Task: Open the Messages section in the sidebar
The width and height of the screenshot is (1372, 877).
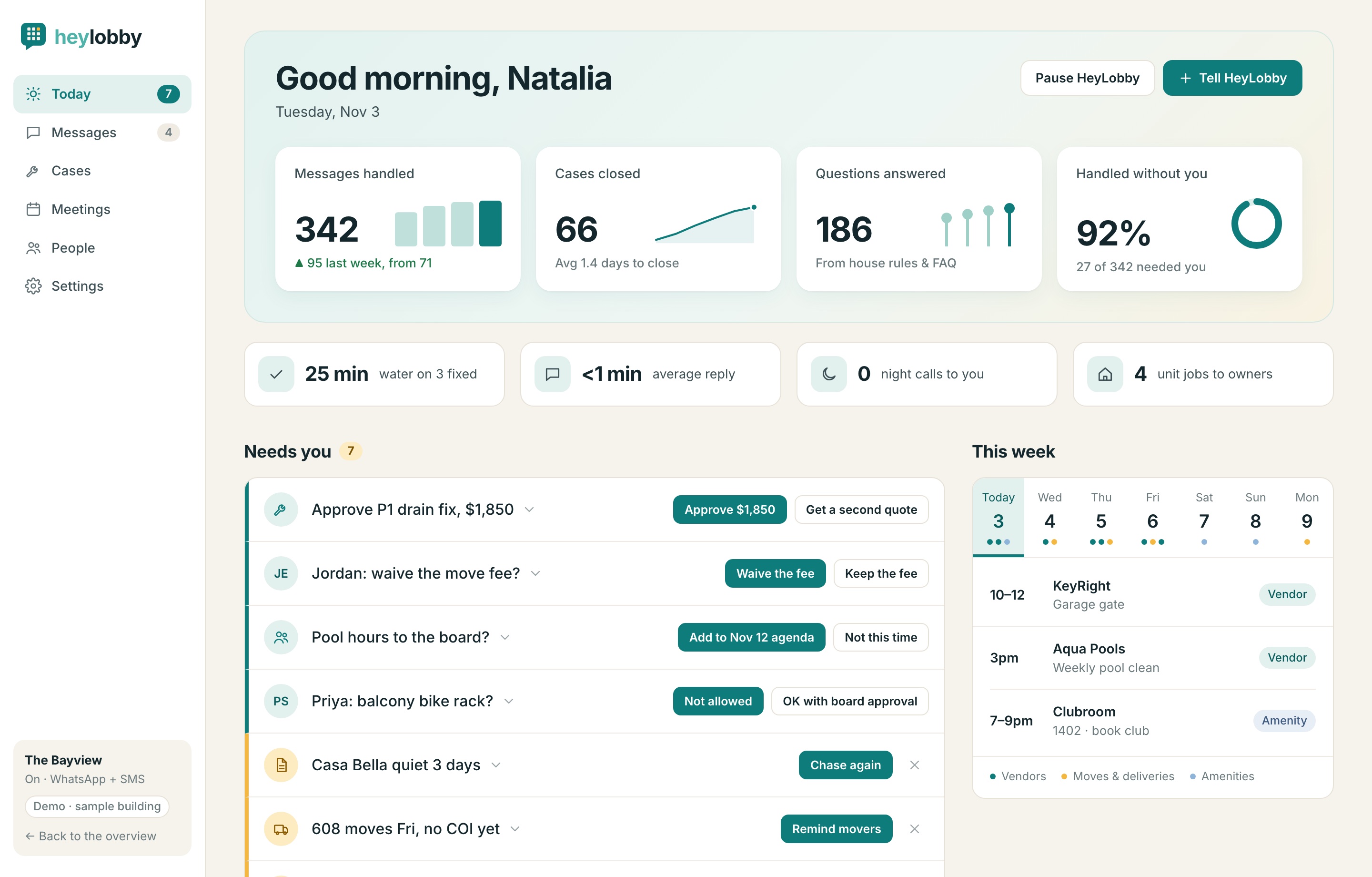Action: [102, 133]
